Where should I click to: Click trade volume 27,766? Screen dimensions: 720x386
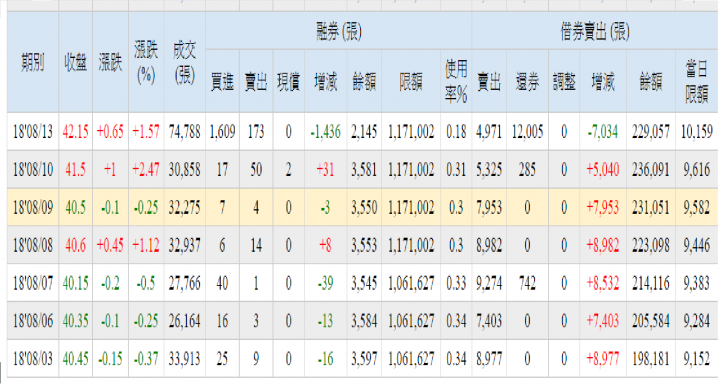185,283
